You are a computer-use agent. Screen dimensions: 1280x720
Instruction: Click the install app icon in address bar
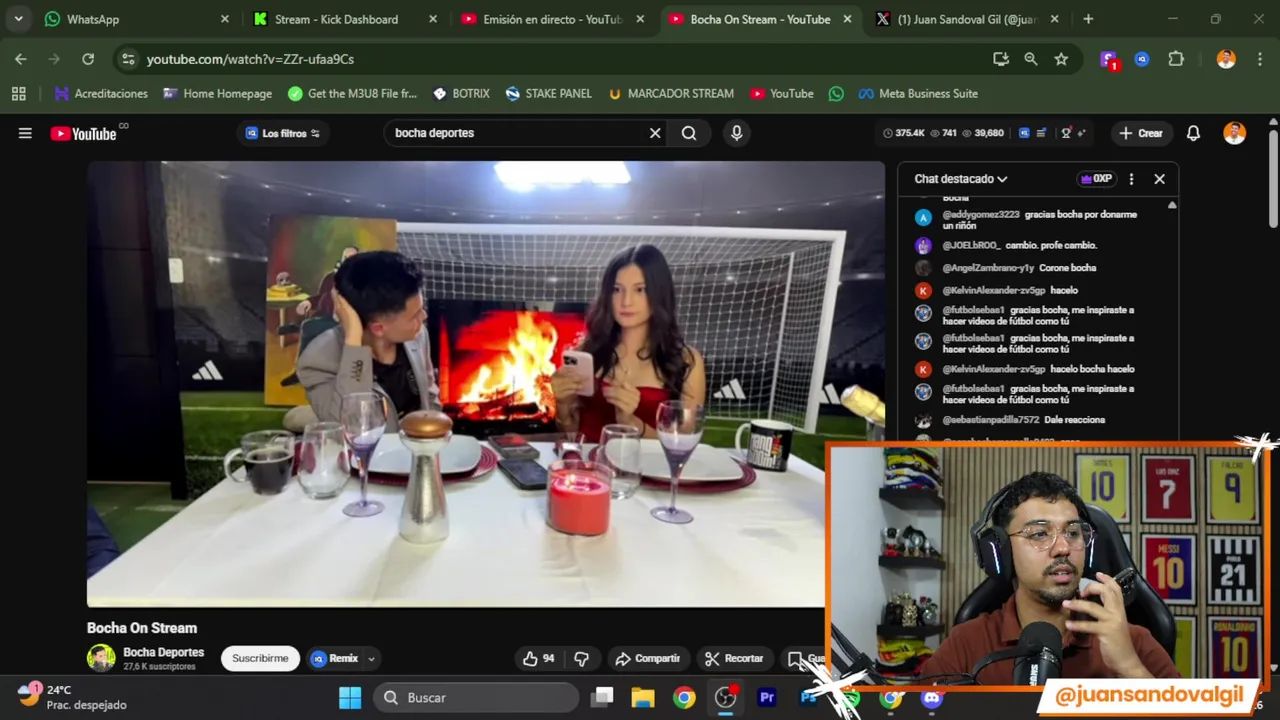pos(1001,59)
